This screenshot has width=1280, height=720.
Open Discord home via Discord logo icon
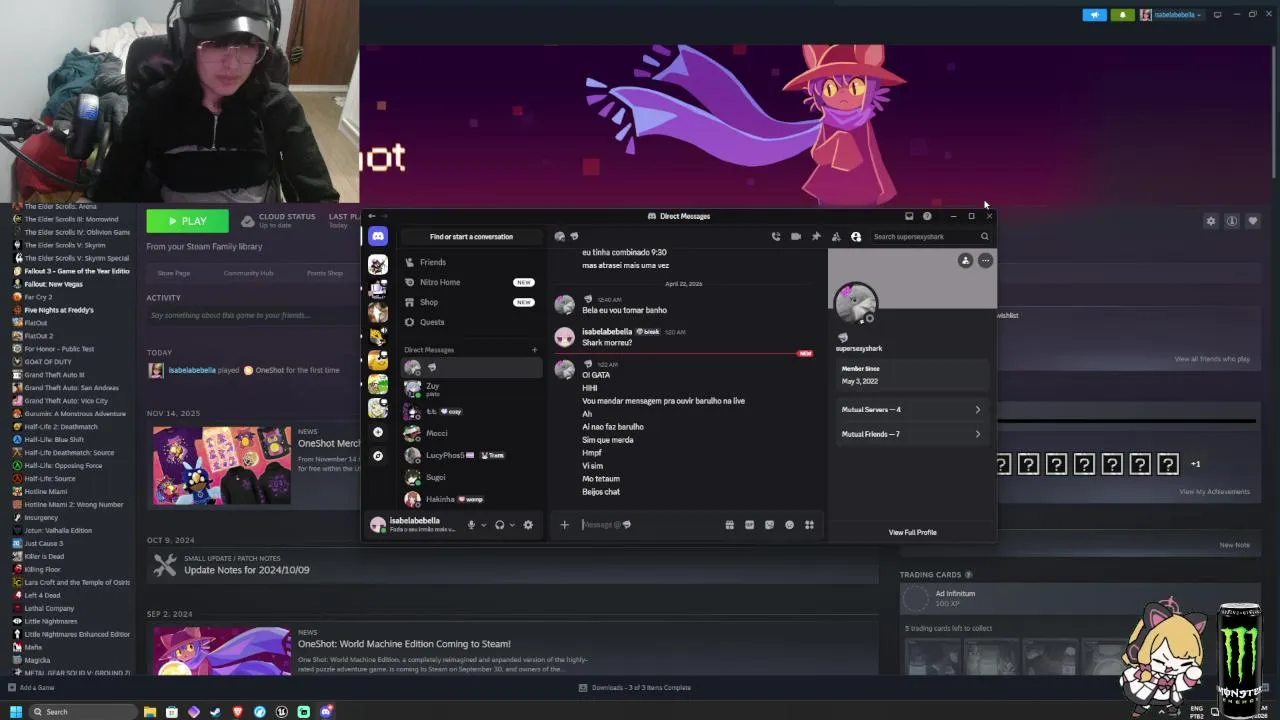(378, 237)
